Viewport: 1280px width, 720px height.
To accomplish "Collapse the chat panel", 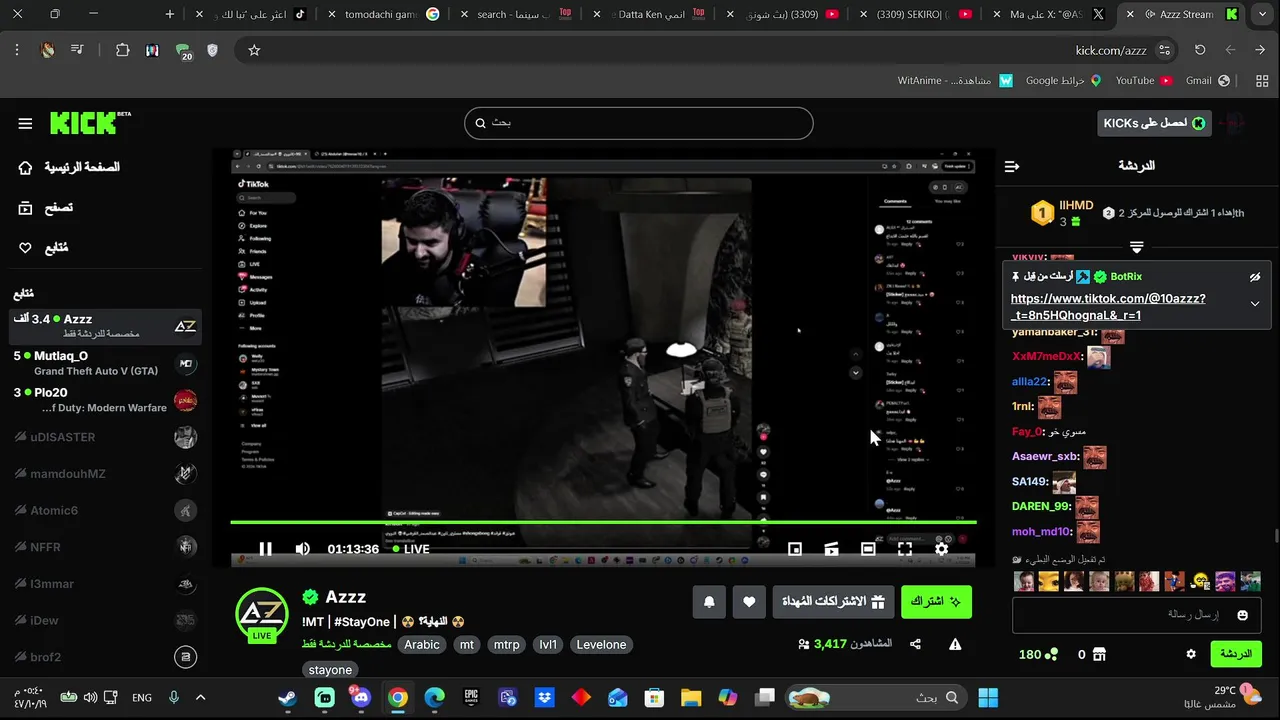I will pos(1012,166).
